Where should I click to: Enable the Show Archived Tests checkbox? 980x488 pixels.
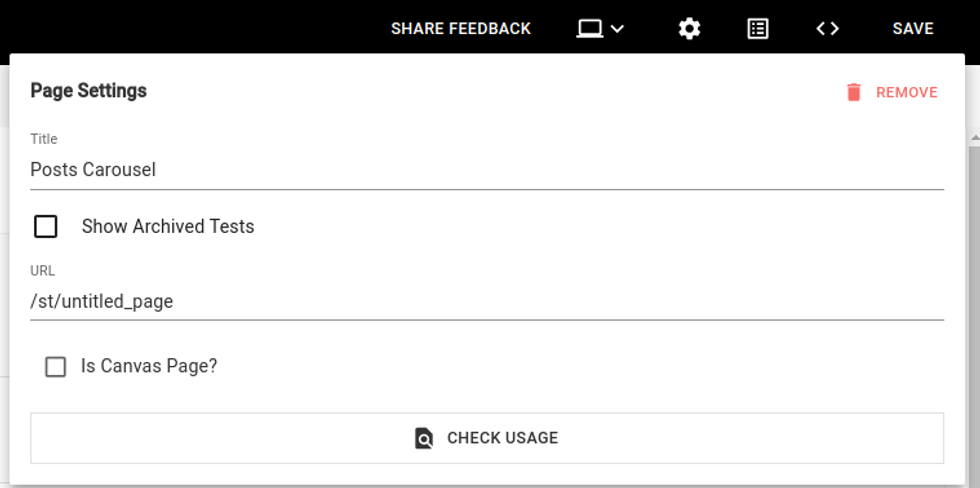46,227
